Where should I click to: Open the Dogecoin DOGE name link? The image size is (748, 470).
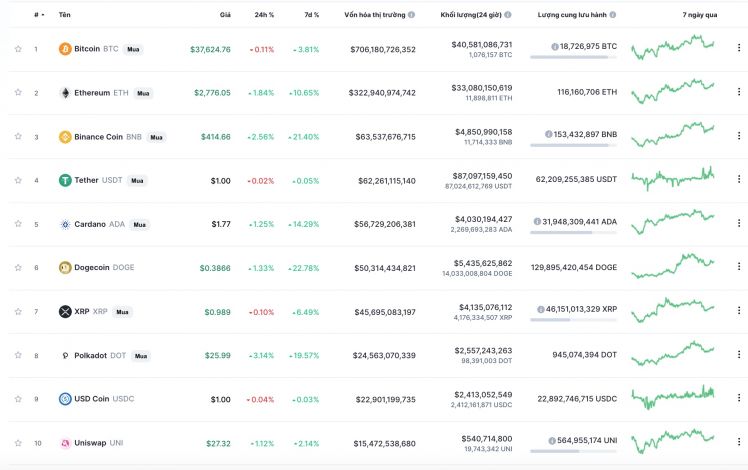coord(104,268)
